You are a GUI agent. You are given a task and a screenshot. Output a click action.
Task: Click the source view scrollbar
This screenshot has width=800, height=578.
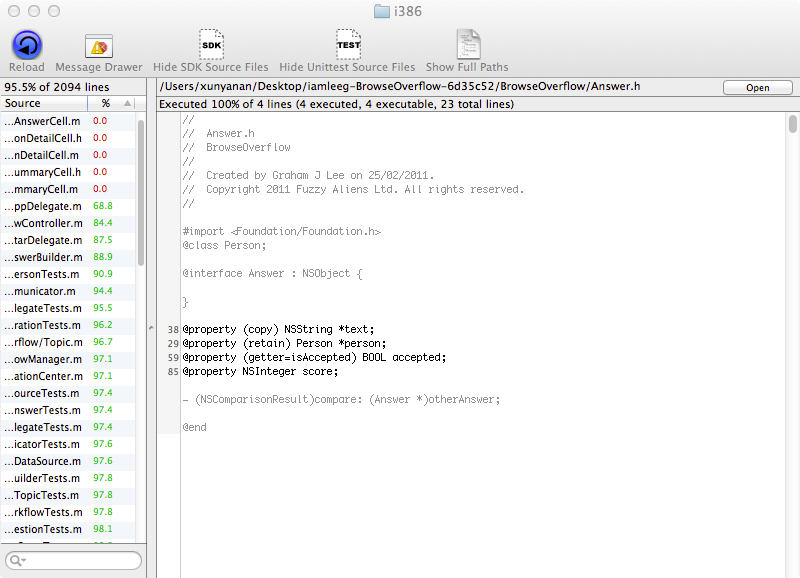pos(792,124)
